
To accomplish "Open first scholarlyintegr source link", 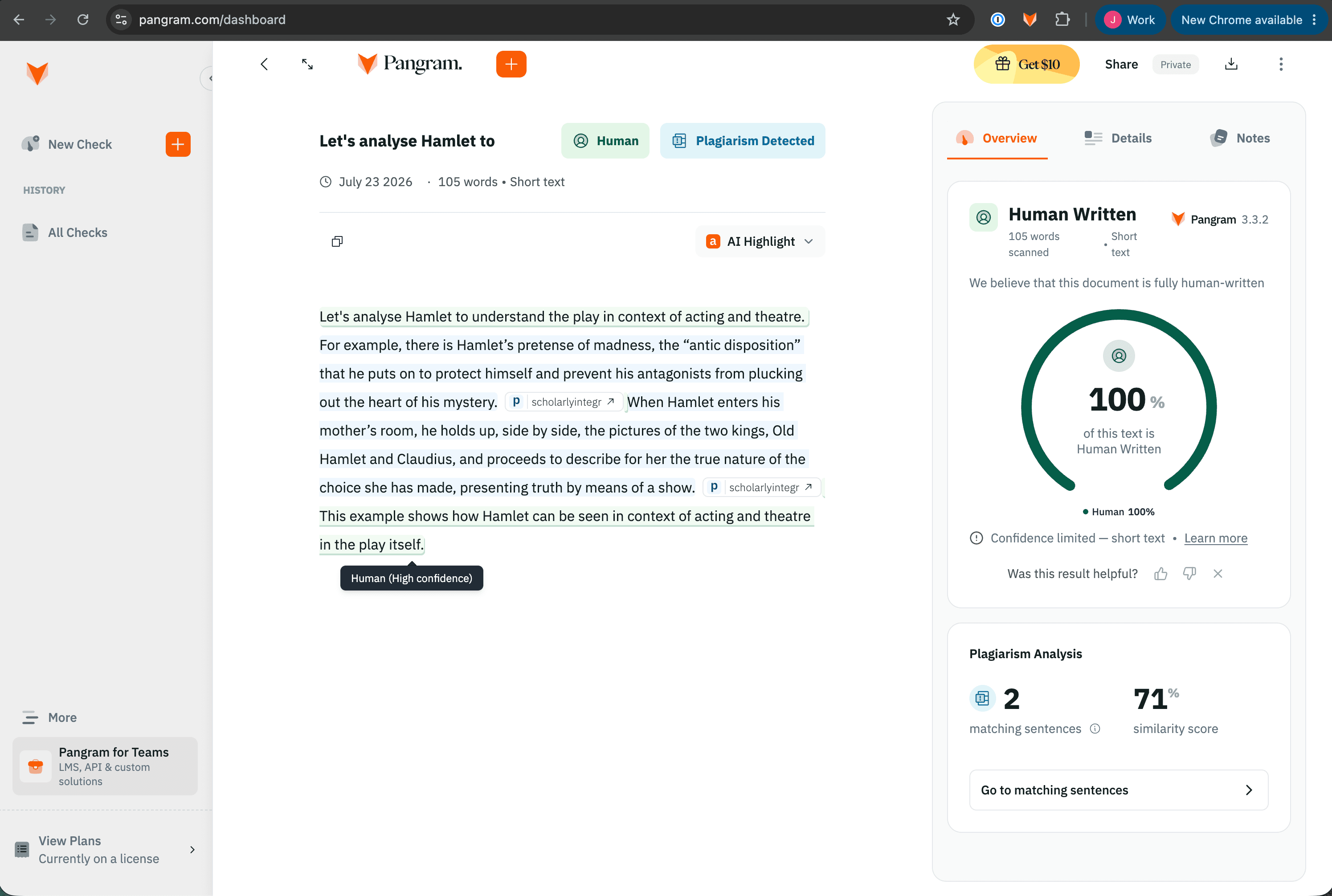I will 564,402.
